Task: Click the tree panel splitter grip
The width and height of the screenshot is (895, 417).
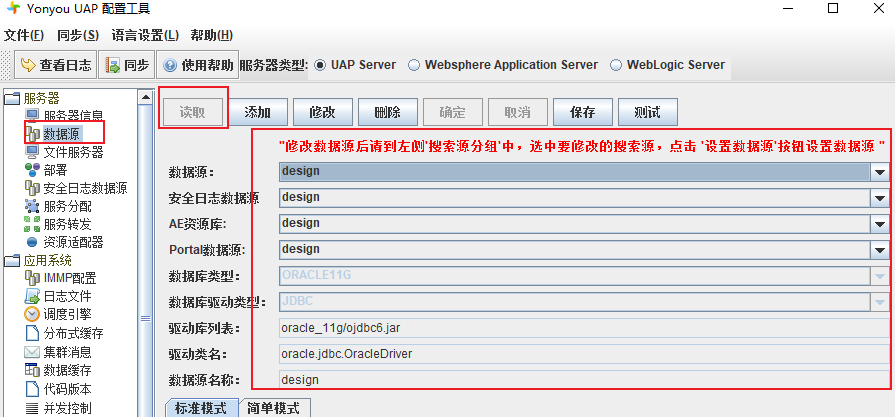Action: (146, 318)
